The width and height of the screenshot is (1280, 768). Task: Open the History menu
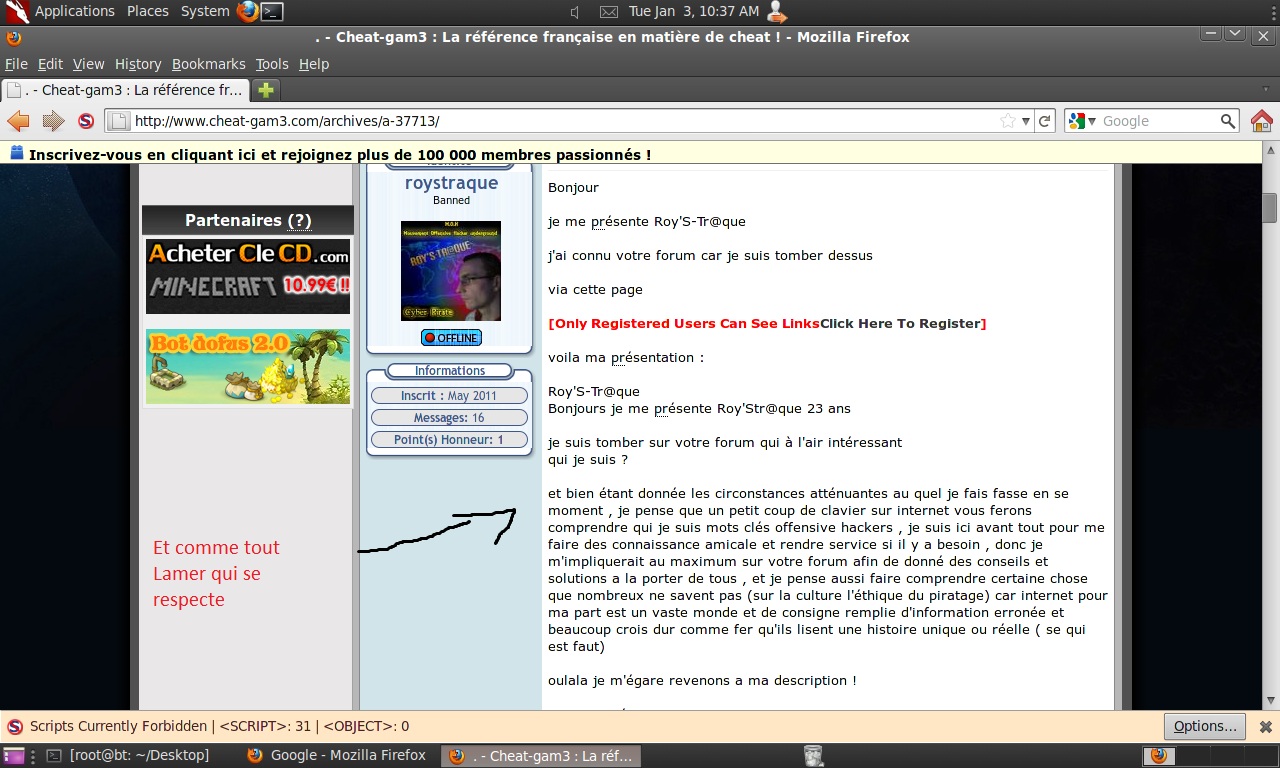(138, 64)
